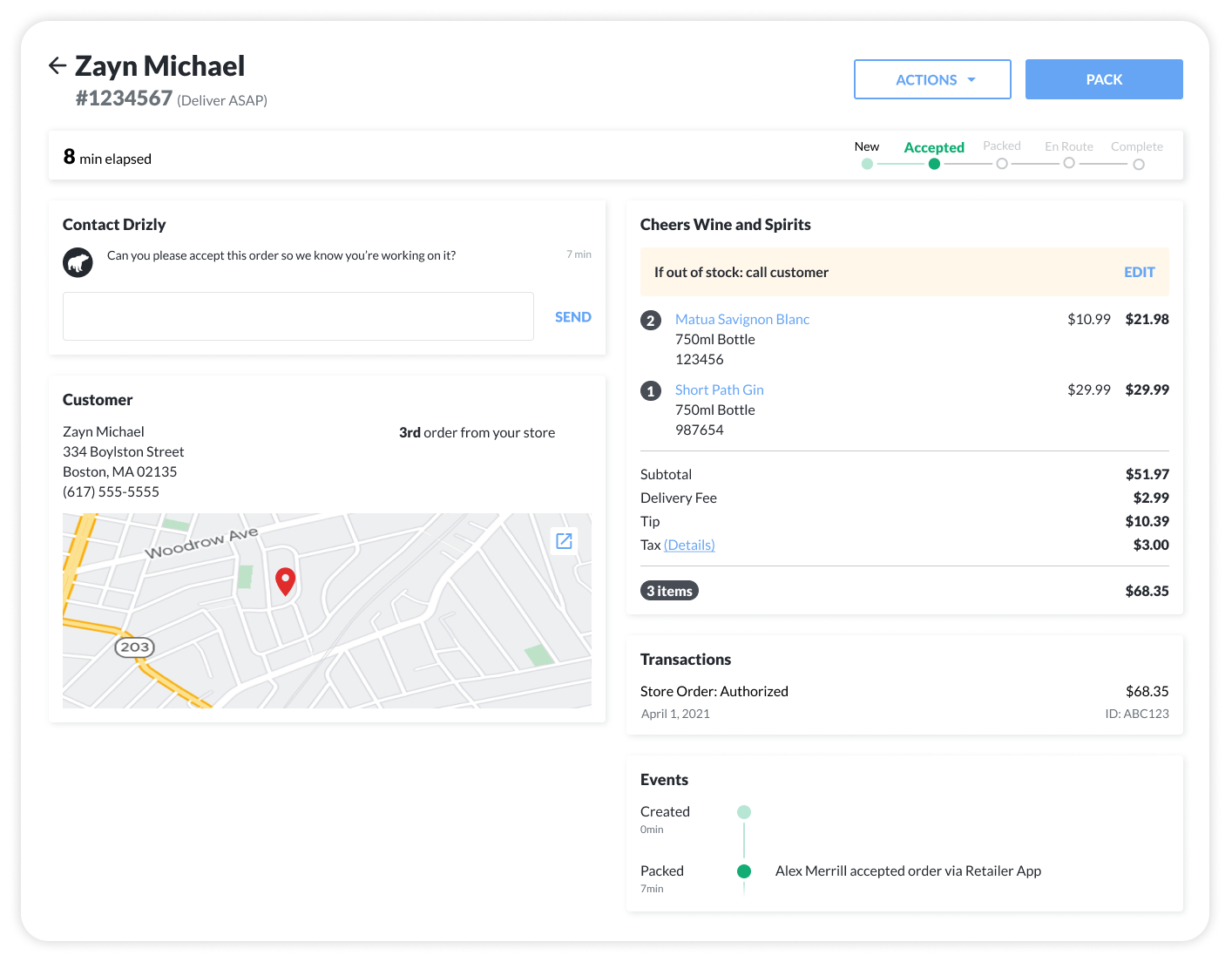
Task: Click quantity badge 1 for Short Path Gin
Action: [x=651, y=391]
